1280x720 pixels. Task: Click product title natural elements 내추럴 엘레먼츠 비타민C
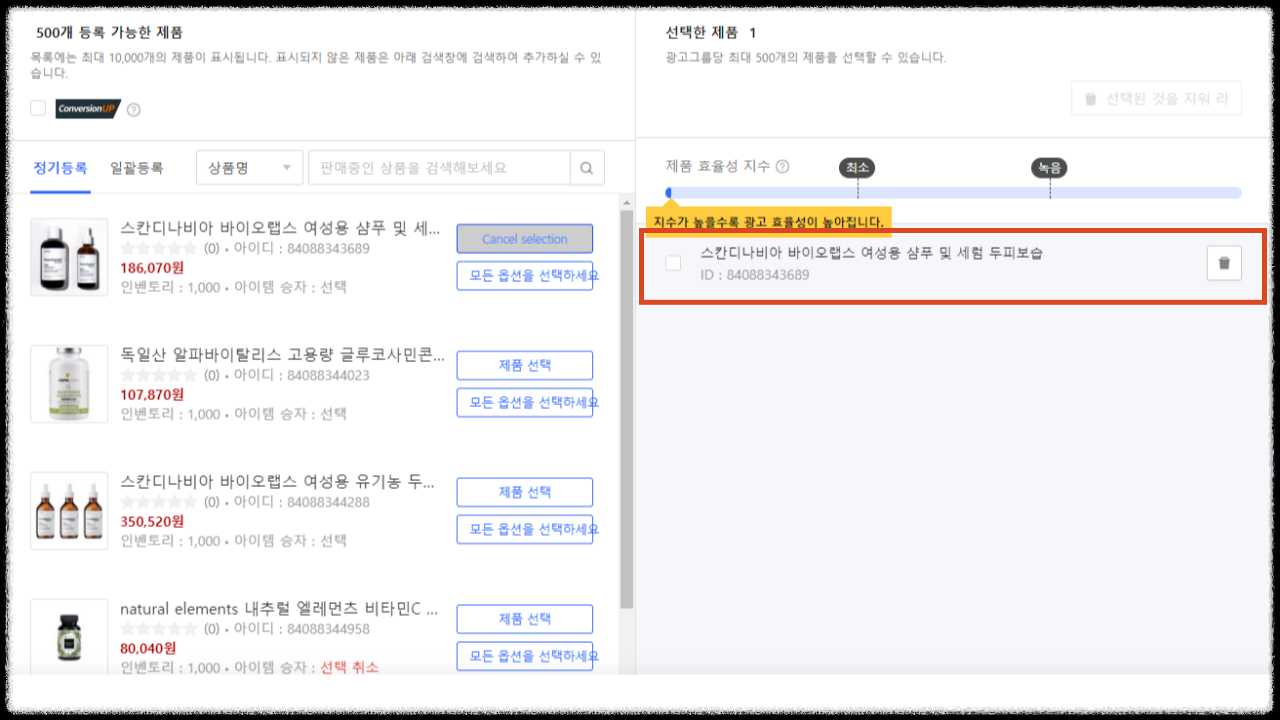point(279,608)
